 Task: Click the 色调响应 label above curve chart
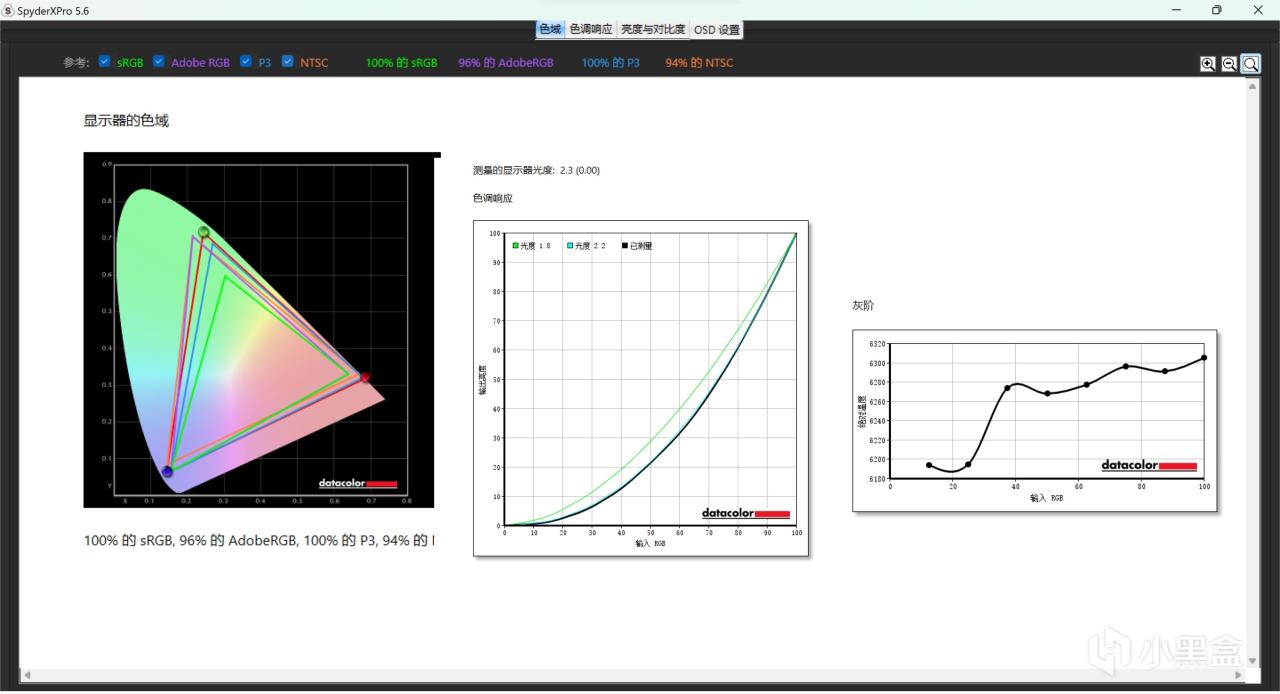(x=492, y=198)
